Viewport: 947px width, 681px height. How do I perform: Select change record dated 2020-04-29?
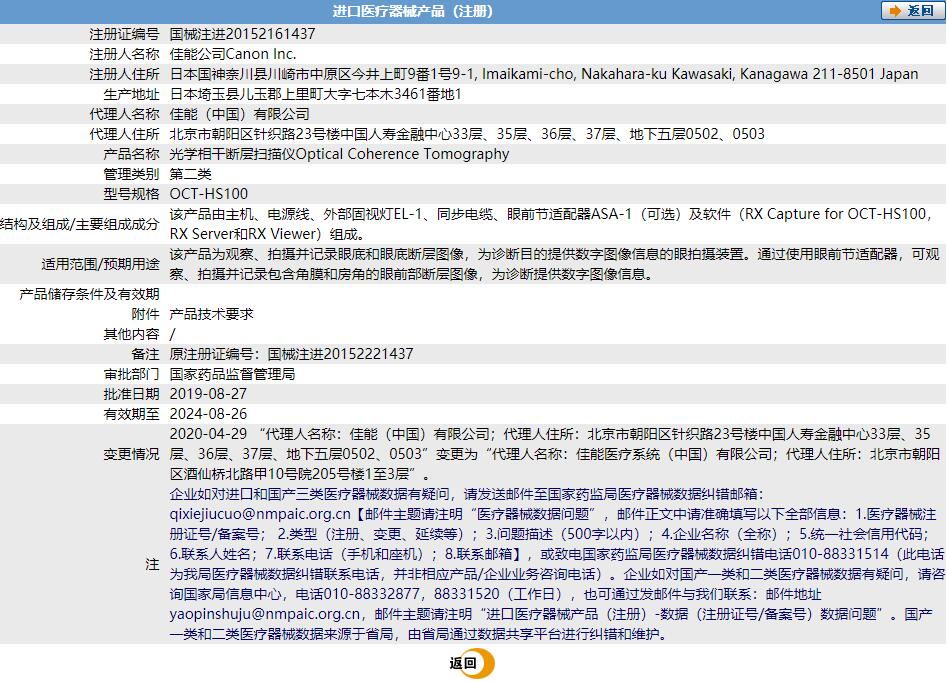554,453
